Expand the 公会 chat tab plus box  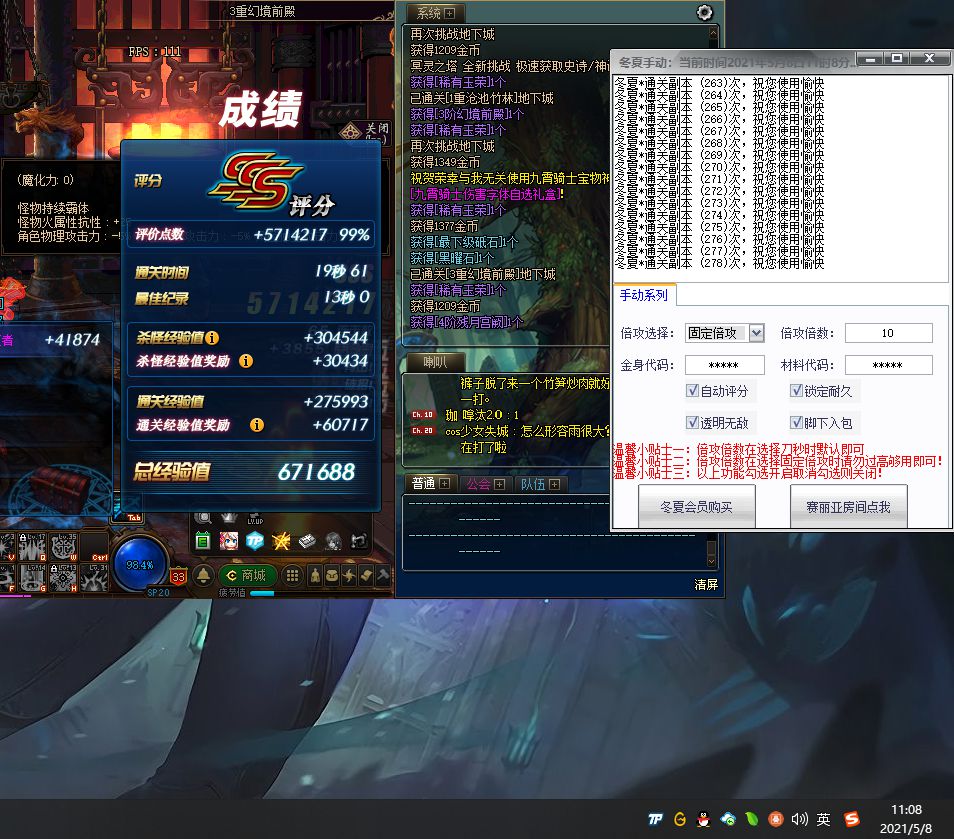(x=500, y=484)
